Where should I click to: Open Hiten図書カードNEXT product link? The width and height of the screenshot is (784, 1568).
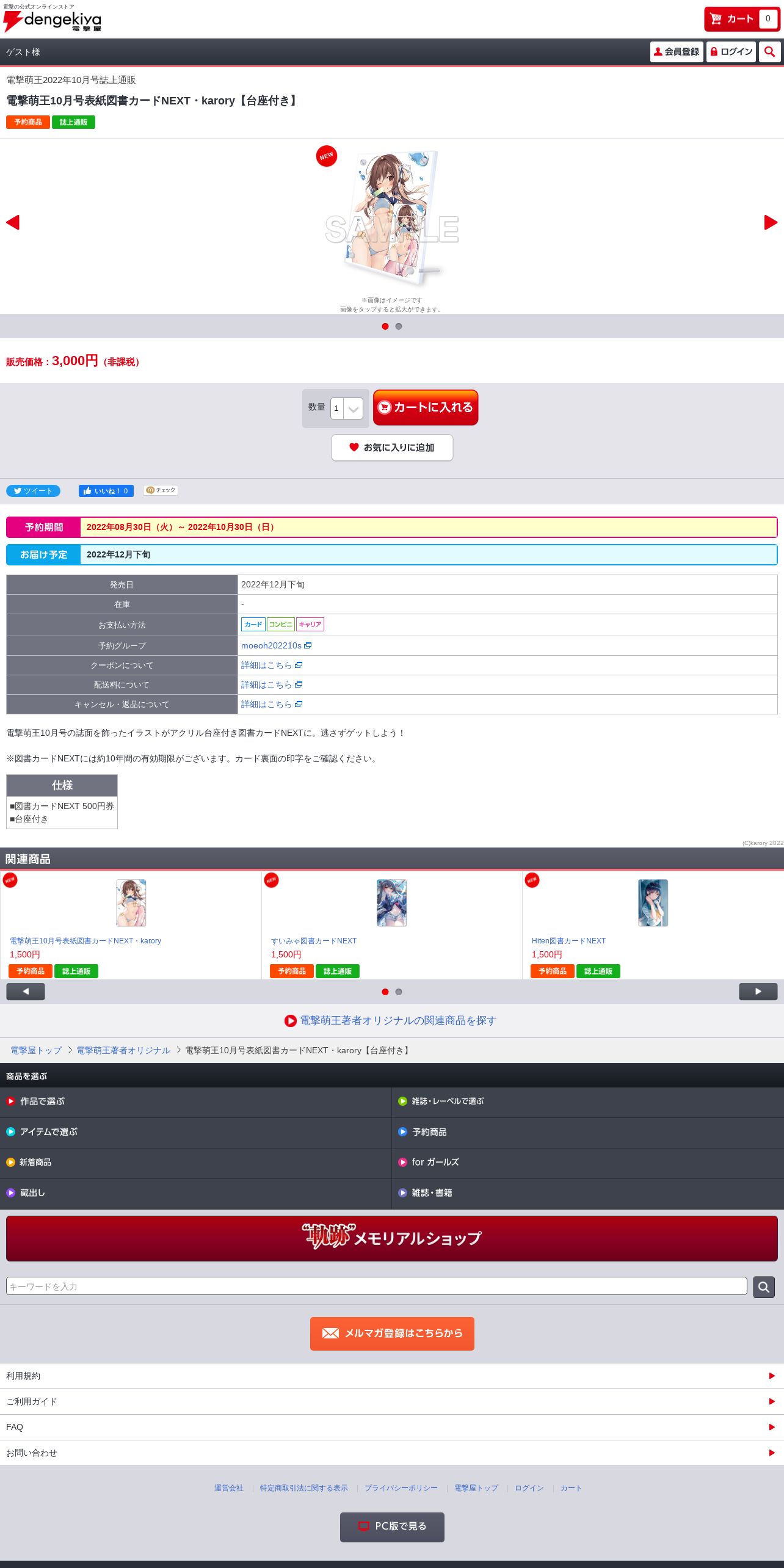pos(568,941)
